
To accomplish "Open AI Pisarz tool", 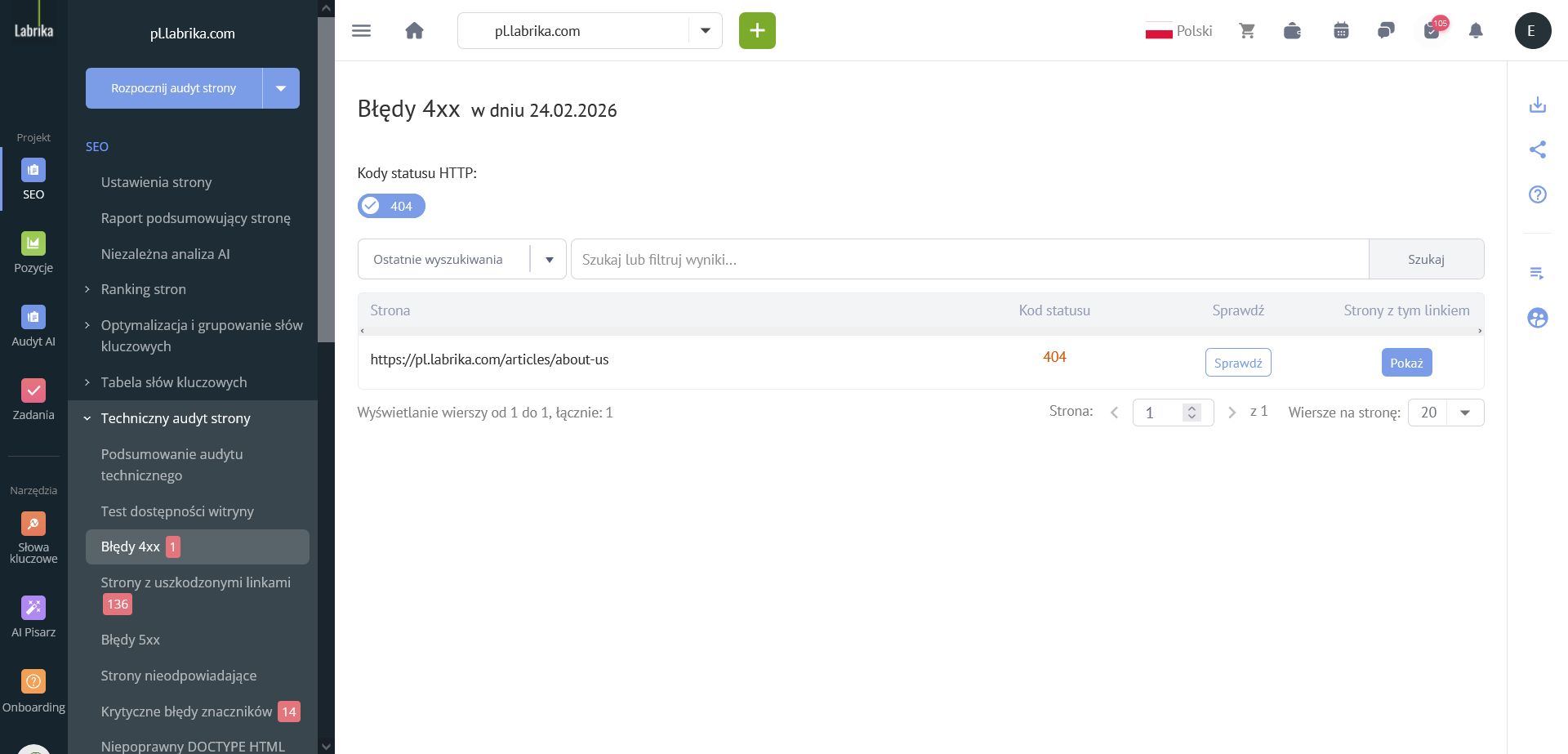I will [33, 617].
